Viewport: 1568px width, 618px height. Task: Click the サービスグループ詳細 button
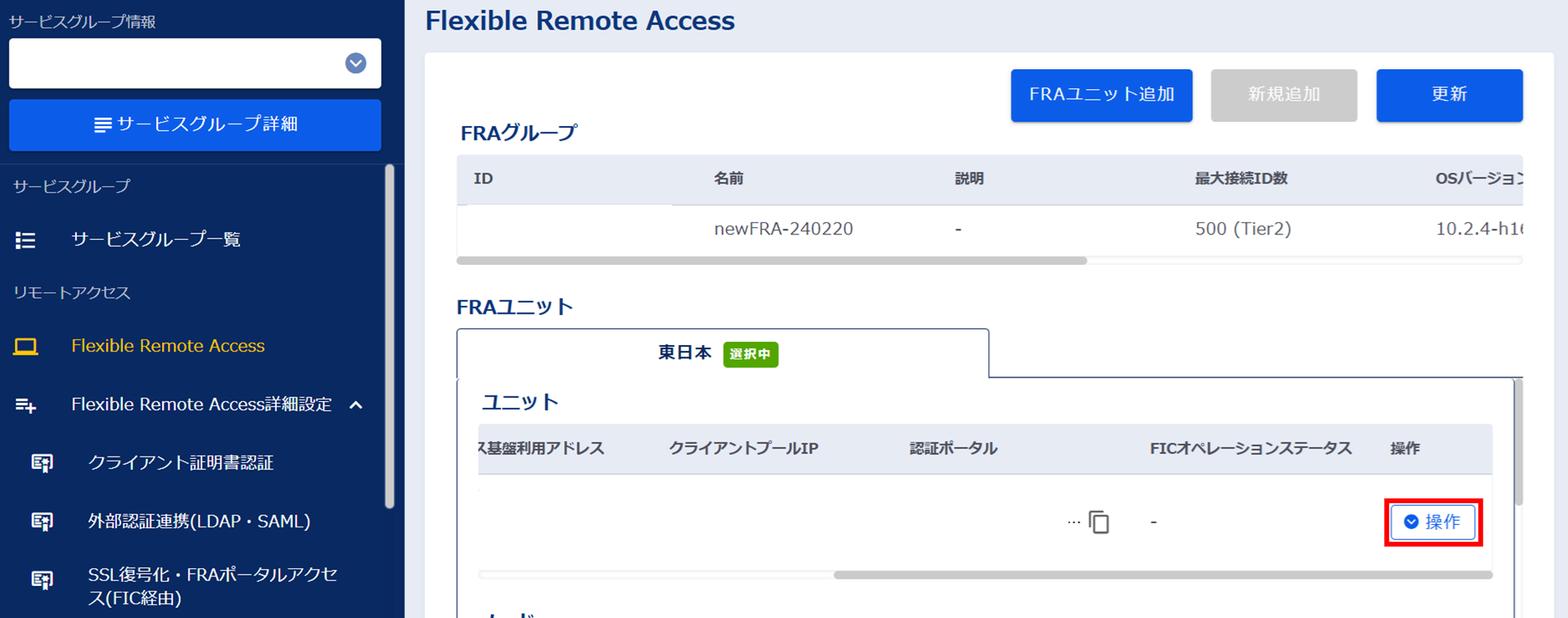pyautogui.click(x=195, y=125)
